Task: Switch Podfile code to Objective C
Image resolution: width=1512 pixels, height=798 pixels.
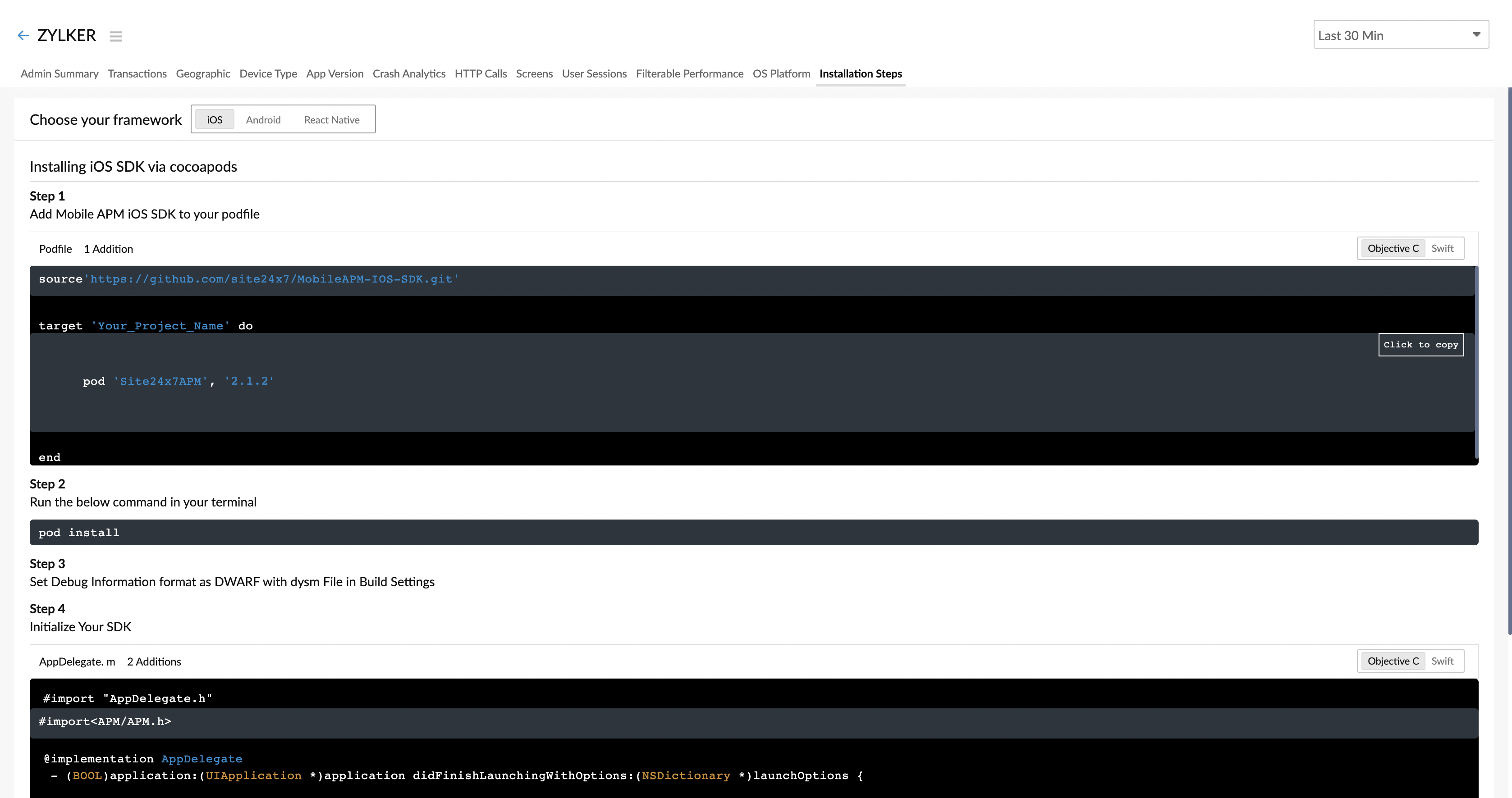Action: coord(1393,248)
